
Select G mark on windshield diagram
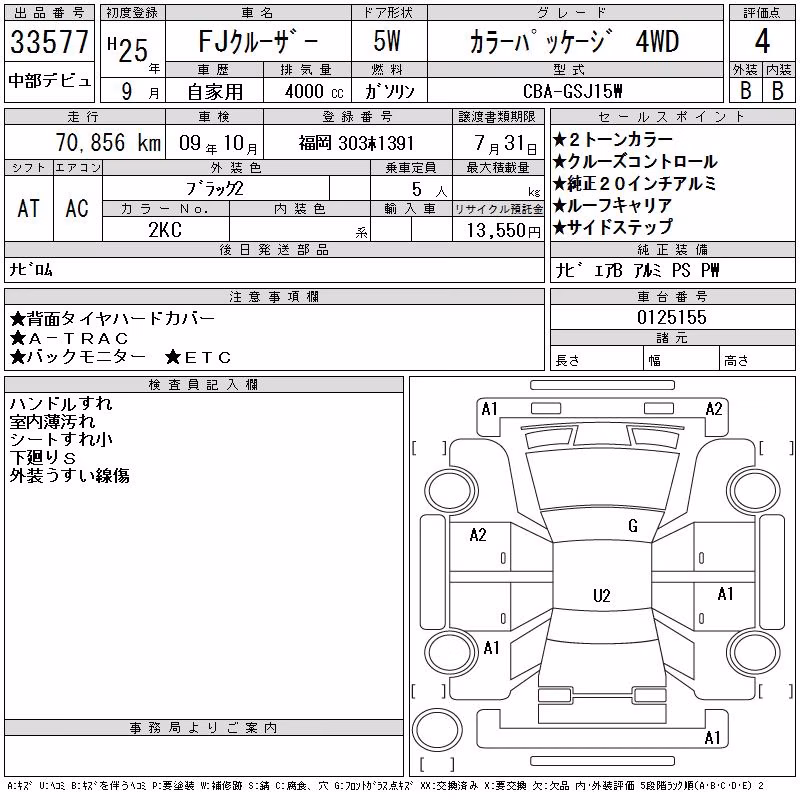pos(633,526)
